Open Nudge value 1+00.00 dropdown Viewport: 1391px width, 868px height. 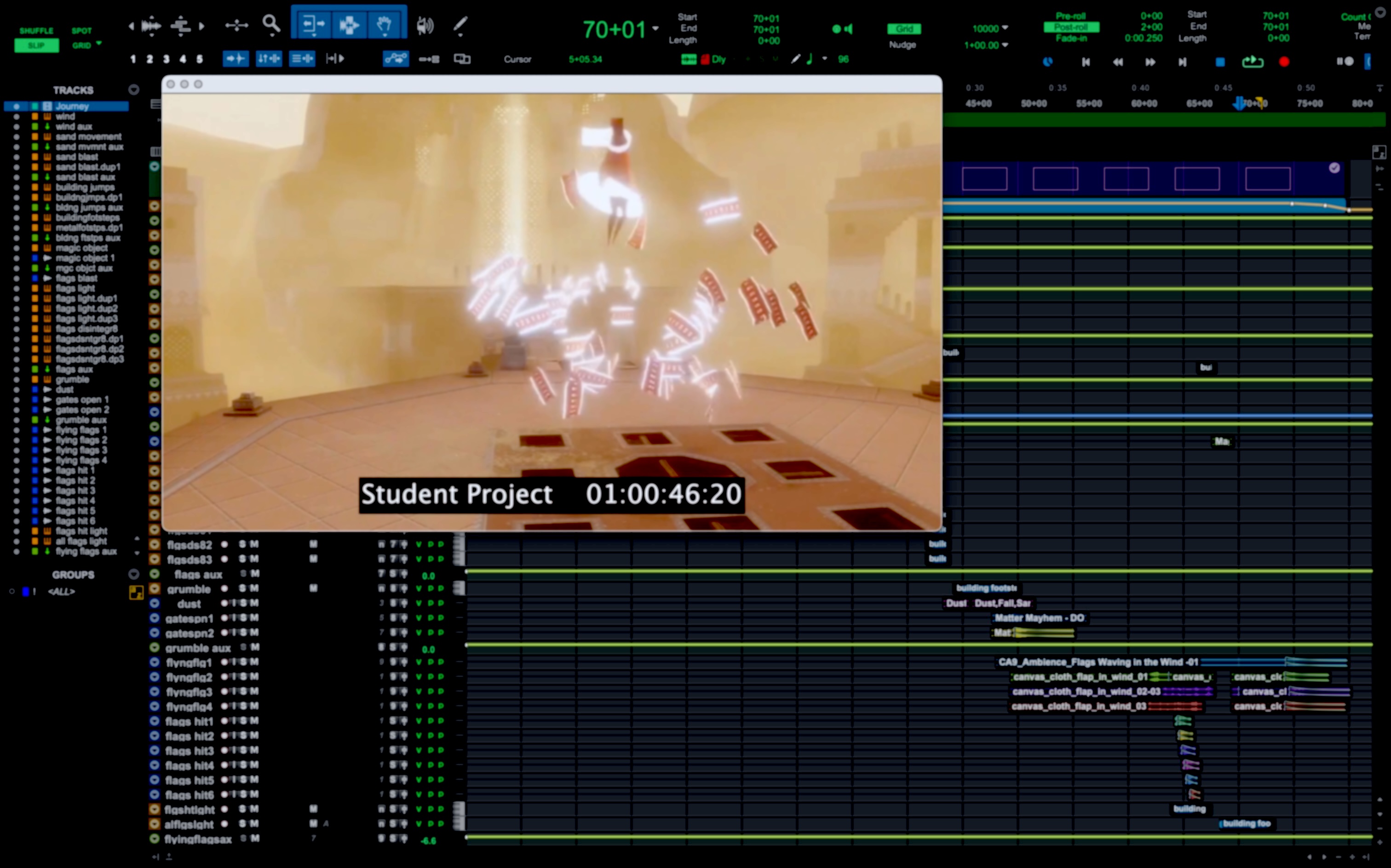(x=1005, y=45)
